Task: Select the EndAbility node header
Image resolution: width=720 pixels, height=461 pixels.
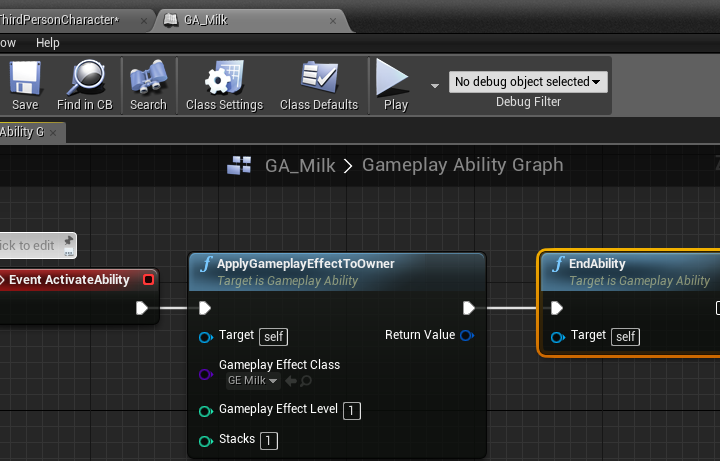Action: [x=630, y=272]
